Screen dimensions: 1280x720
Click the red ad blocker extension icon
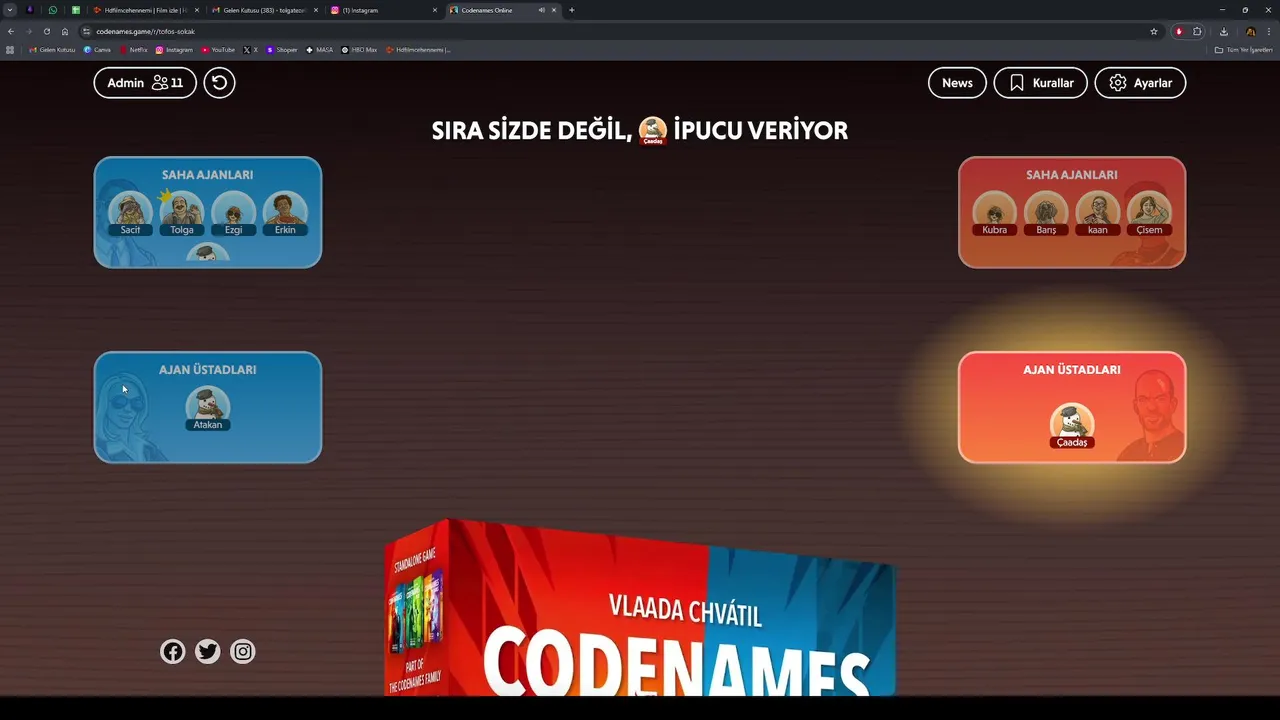pyautogui.click(x=1180, y=31)
